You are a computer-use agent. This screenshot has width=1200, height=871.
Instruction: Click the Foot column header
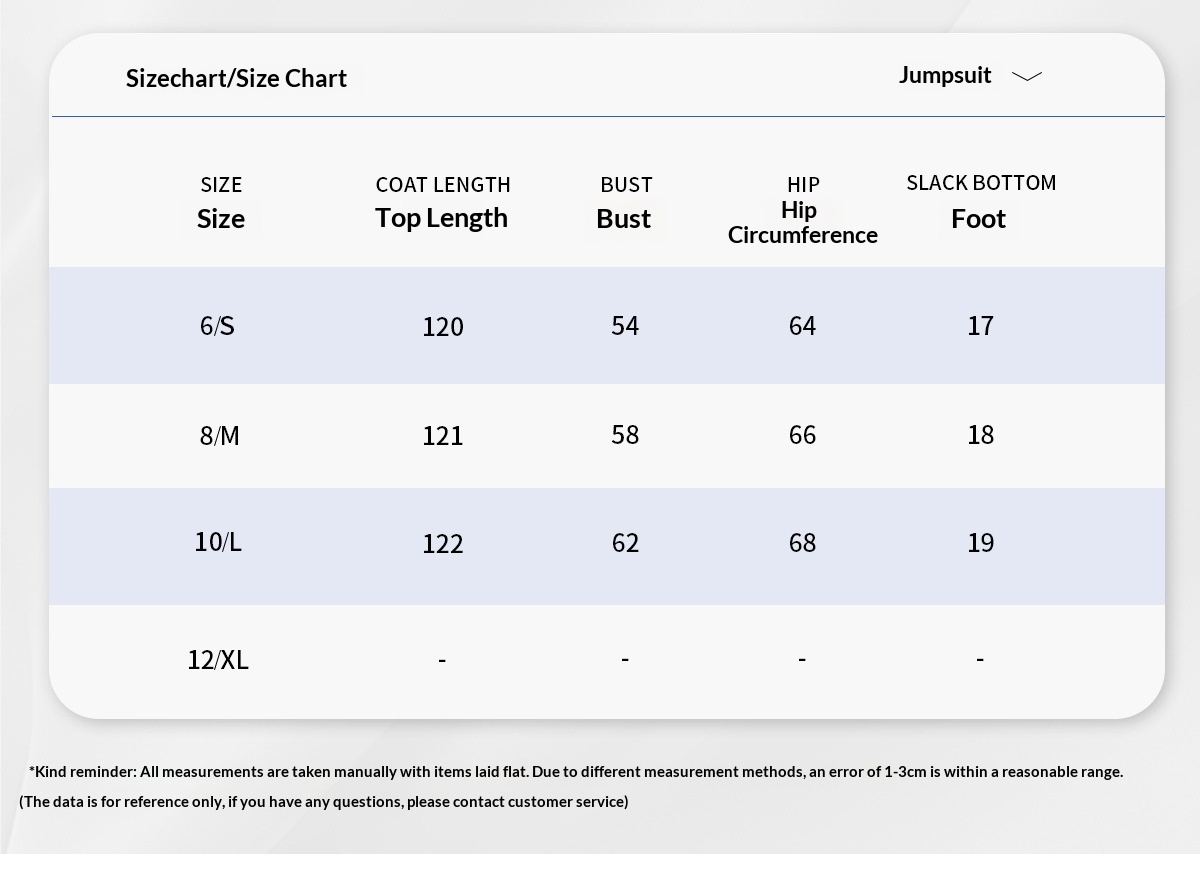(978, 218)
